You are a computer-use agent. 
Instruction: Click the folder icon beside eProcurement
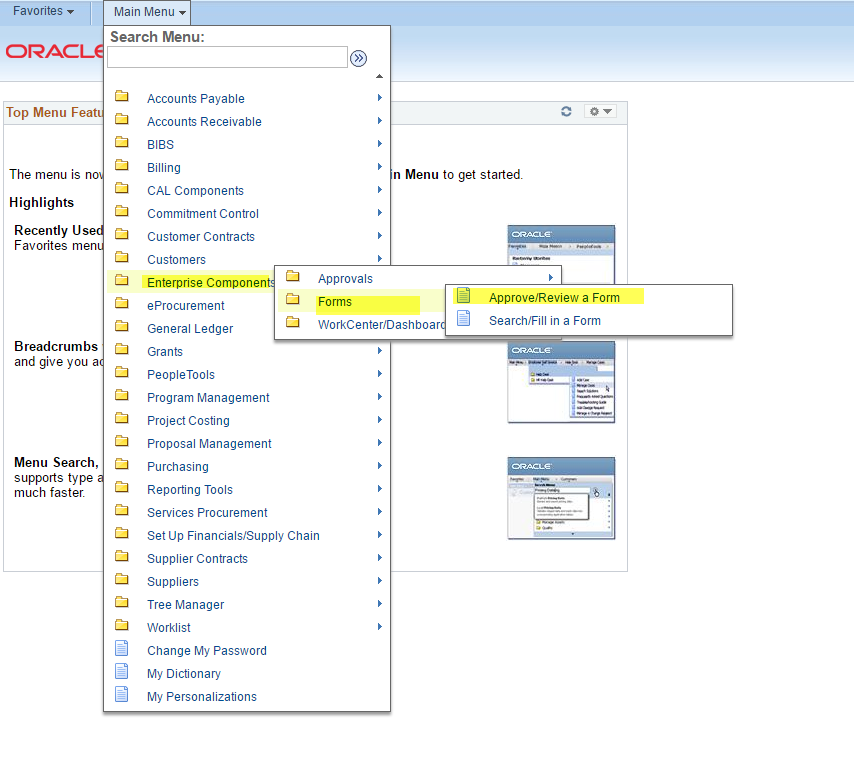click(x=121, y=303)
